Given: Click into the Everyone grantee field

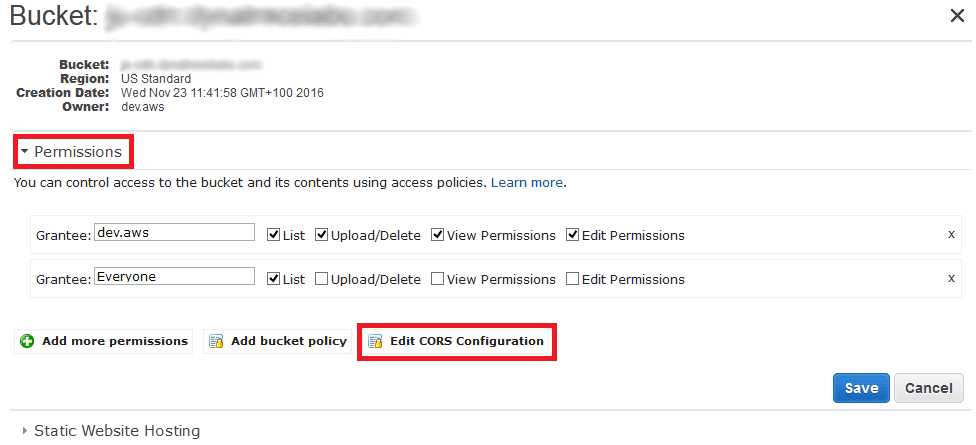Looking at the screenshot, I should (174, 276).
